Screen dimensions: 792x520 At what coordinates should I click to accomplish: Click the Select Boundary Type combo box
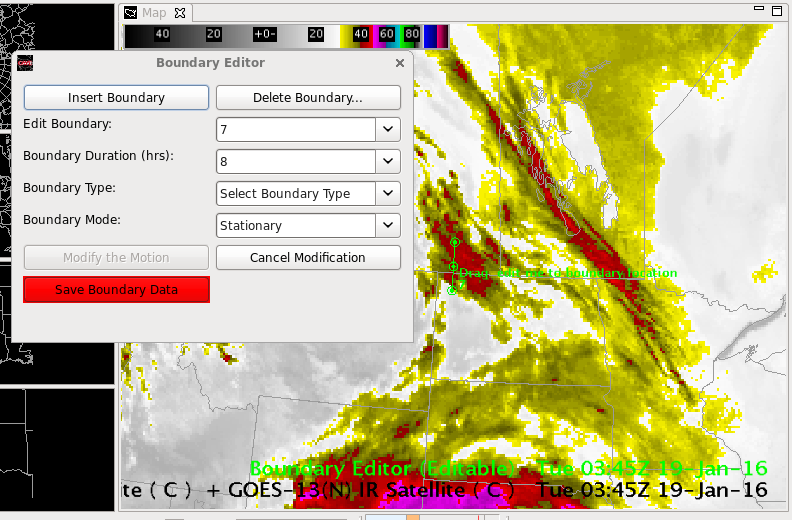[x=296, y=194]
